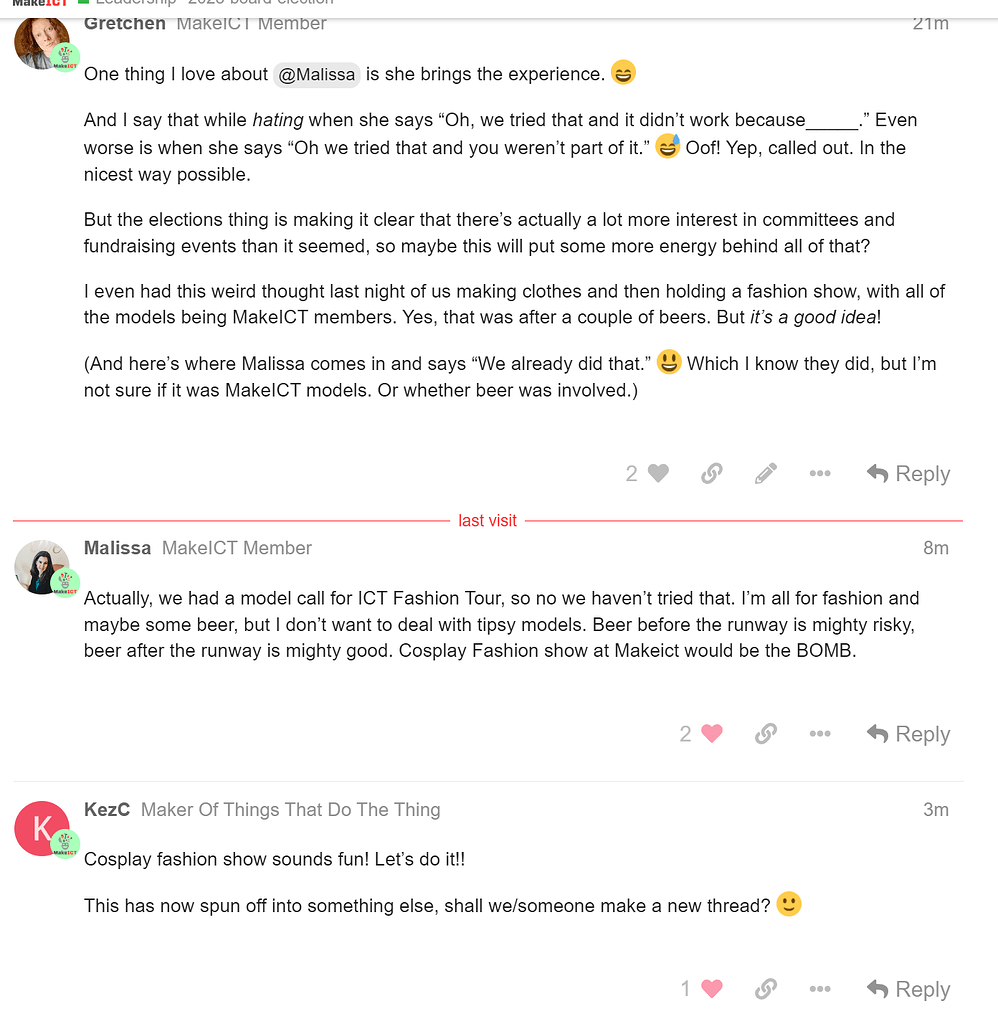Show more actions on Gretchen's post
998x1024 pixels.
[820, 474]
